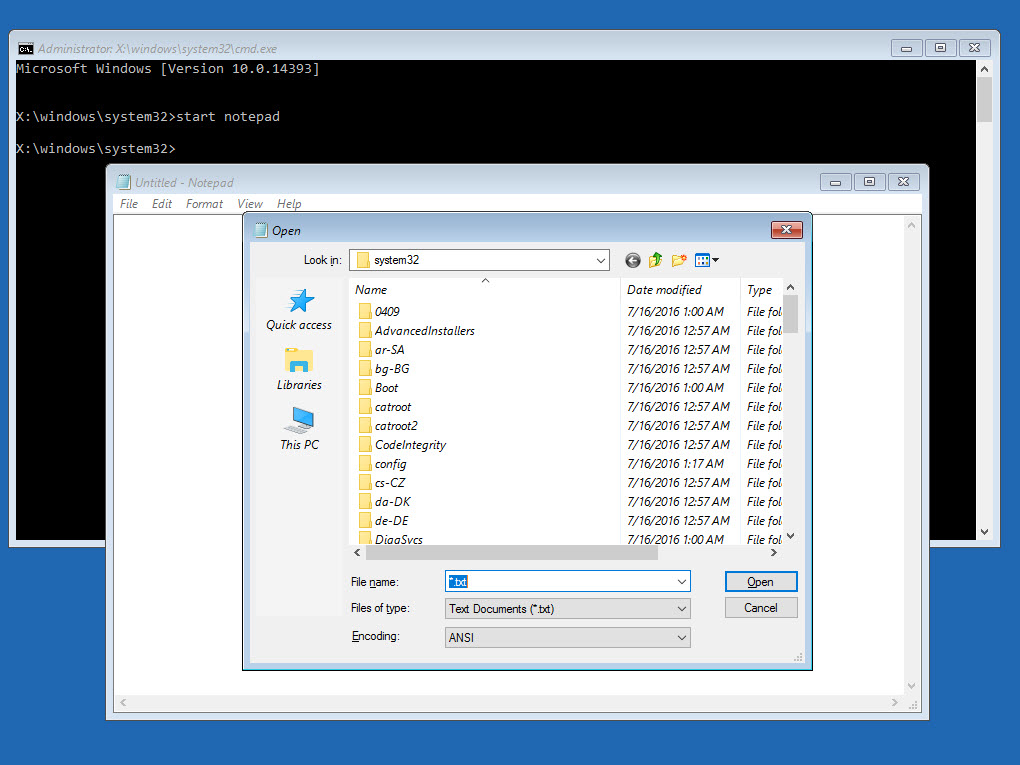Select the ar-SA folder
The height and width of the screenshot is (765, 1020).
point(382,349)
